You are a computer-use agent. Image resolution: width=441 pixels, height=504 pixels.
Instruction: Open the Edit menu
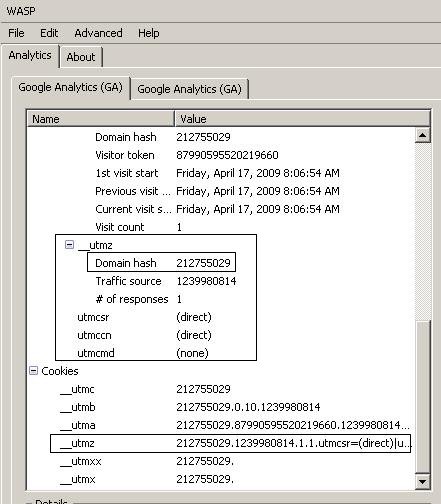tap(49, 33)
